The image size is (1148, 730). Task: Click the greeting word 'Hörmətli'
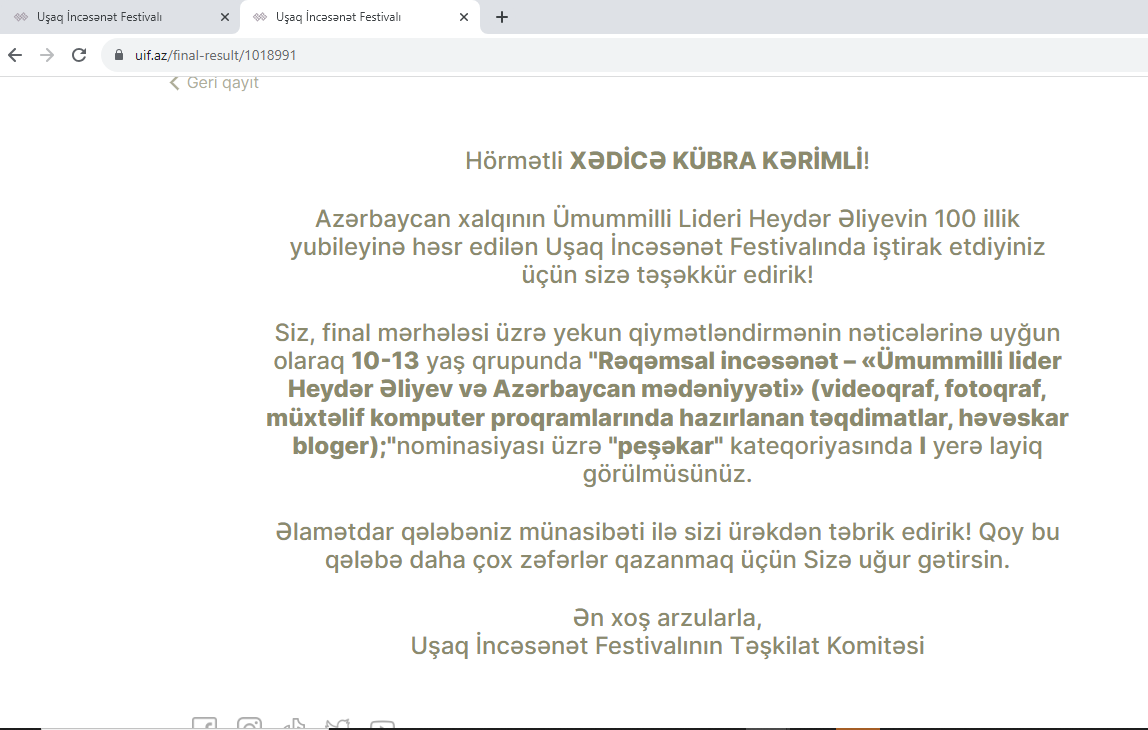514,161
